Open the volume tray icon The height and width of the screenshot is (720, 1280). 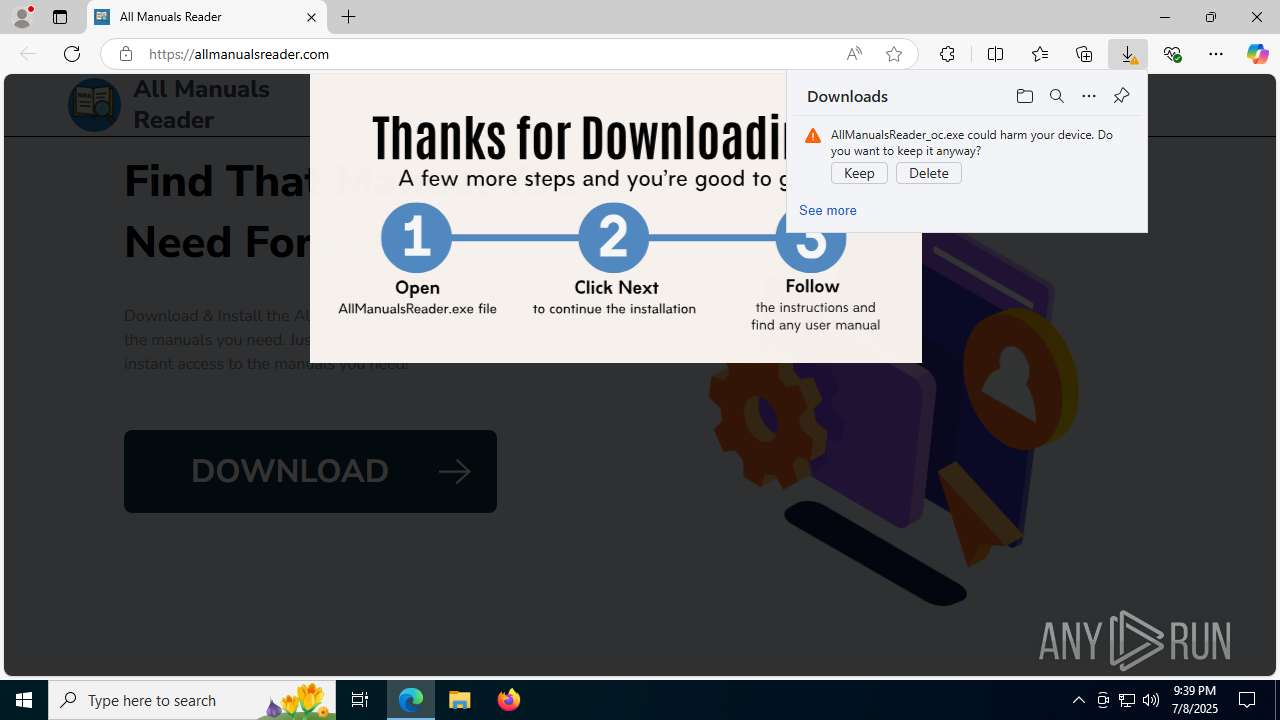coord(1151,700)
